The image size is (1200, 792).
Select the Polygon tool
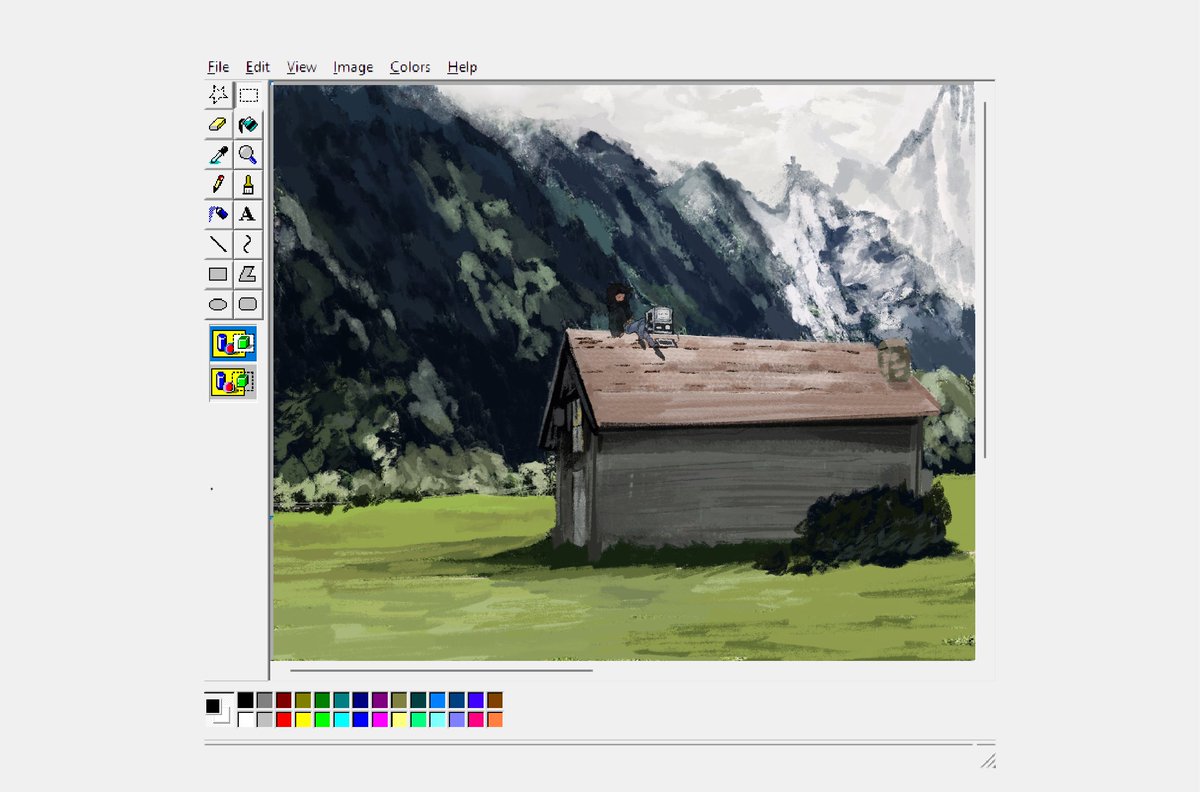[x=248, y=273]
